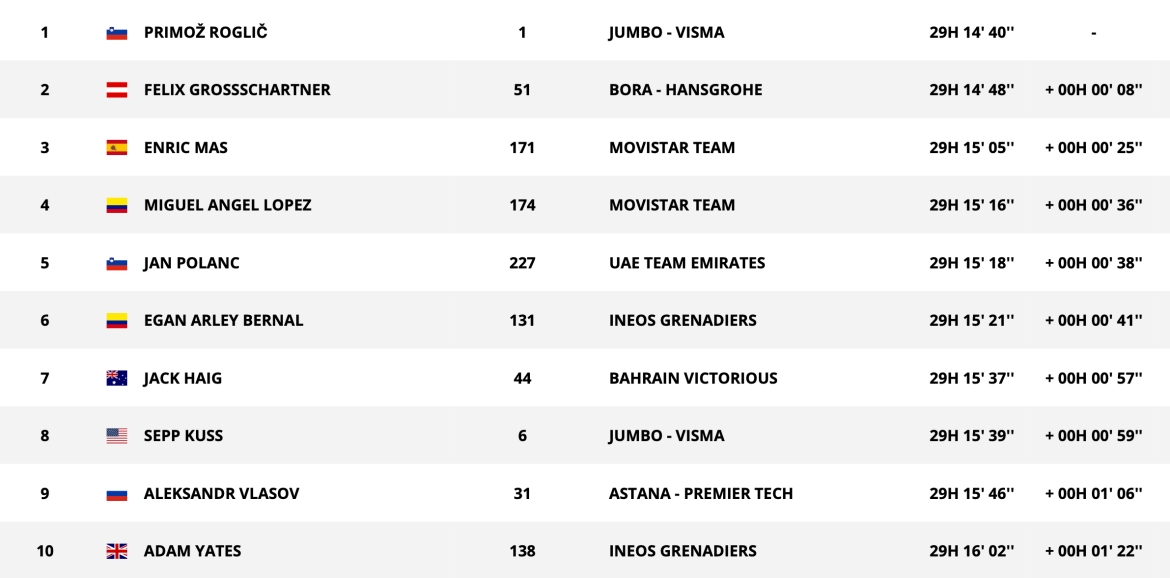Click the Australian flag beside Jack Haig
The width and height of the screenshot is (1170, 578).
pyautogui.click(x=116, y=379)
